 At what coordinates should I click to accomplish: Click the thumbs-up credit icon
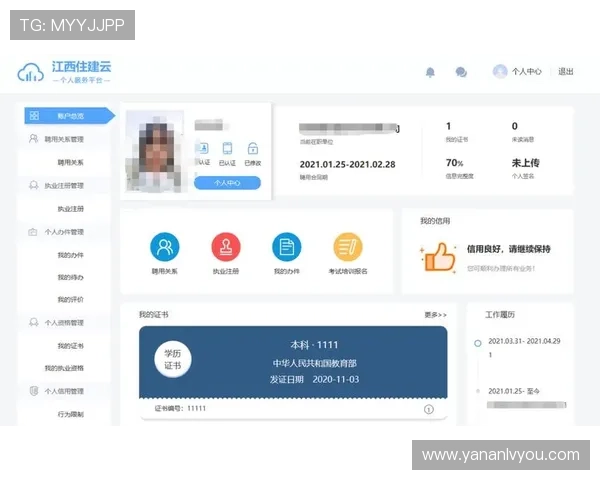coord(439,258)
